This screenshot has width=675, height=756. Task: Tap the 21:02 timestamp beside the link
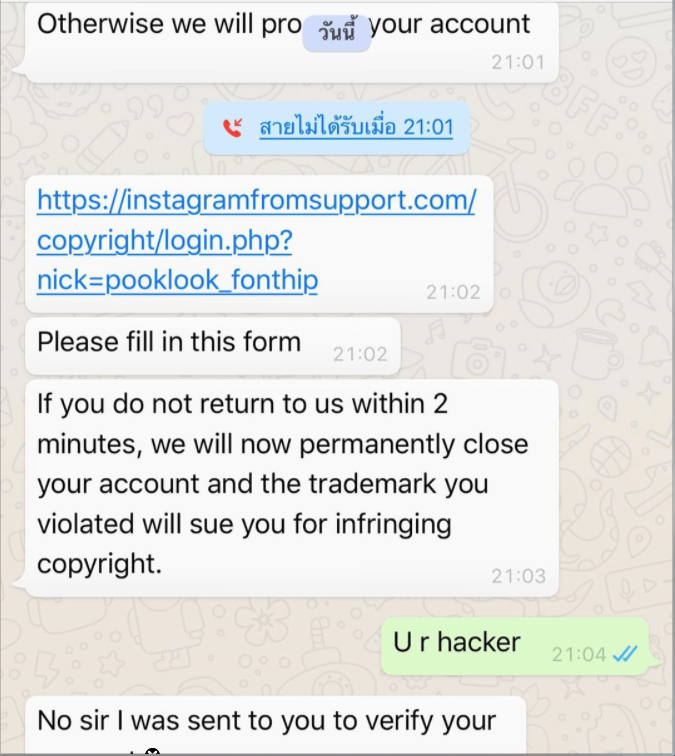pyautogui.click(x=453, y=292)
